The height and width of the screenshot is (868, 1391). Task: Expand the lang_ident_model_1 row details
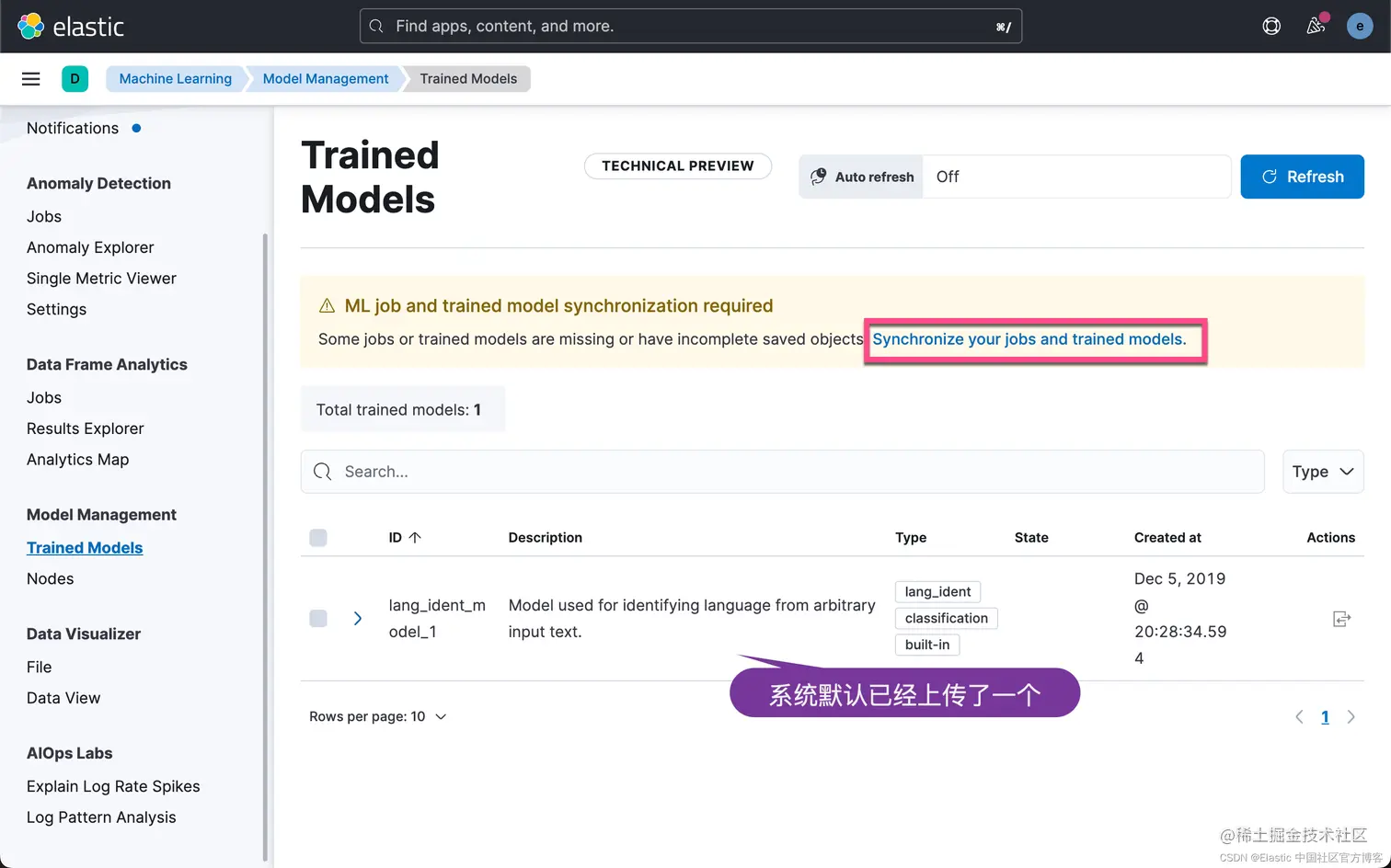[x=358, y=619]
